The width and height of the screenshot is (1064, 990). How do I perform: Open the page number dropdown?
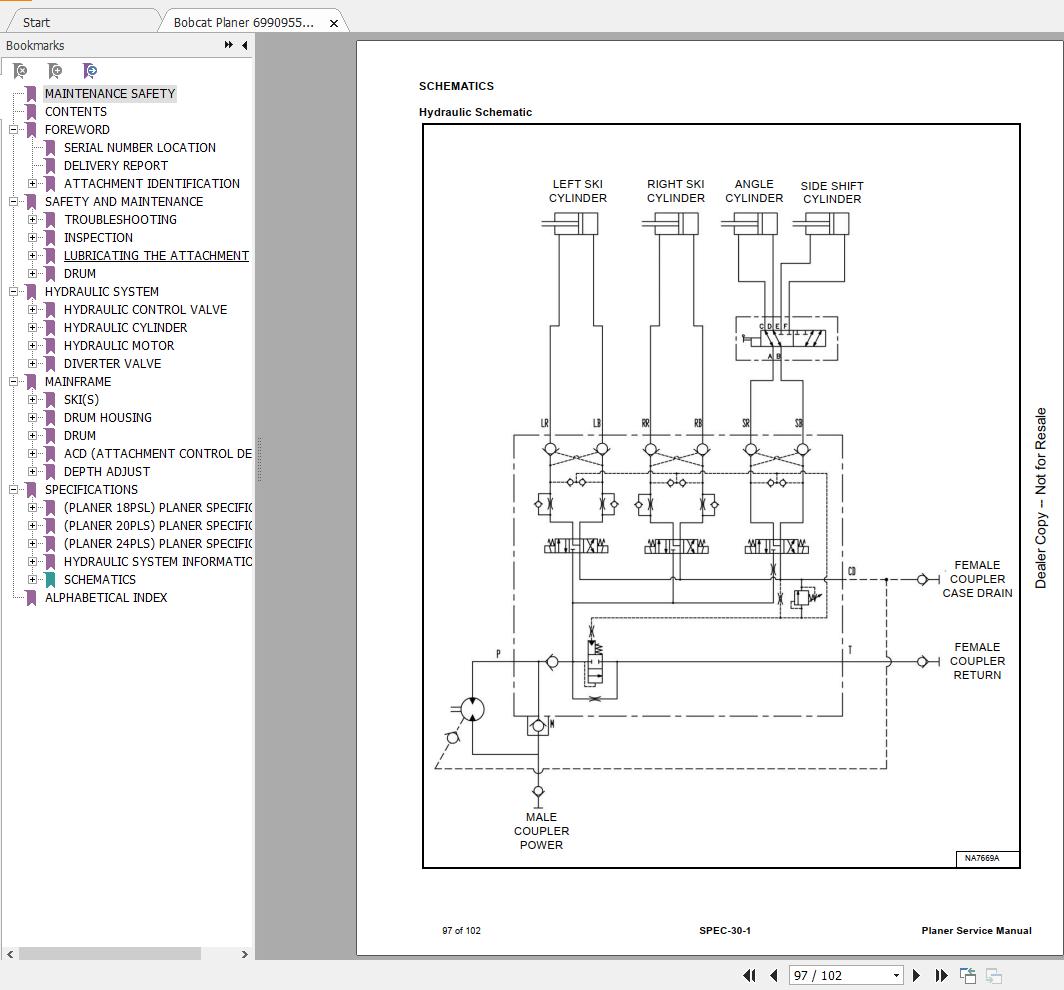pos(896,975)
